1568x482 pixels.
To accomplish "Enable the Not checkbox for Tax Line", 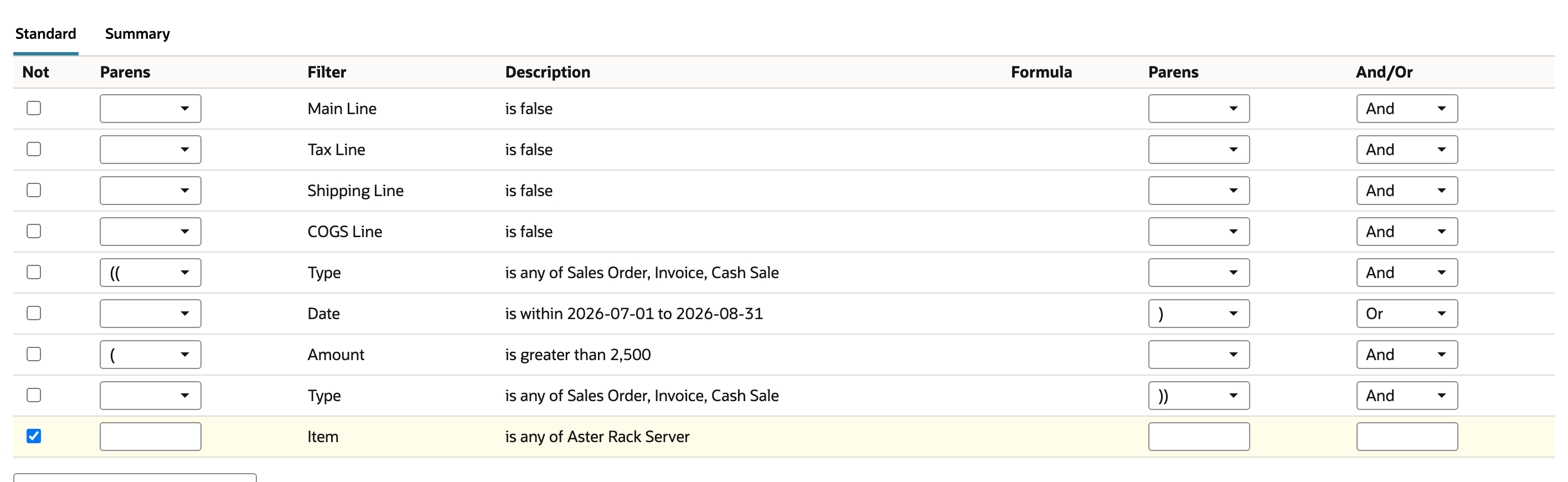I will (x=34, y=148).
